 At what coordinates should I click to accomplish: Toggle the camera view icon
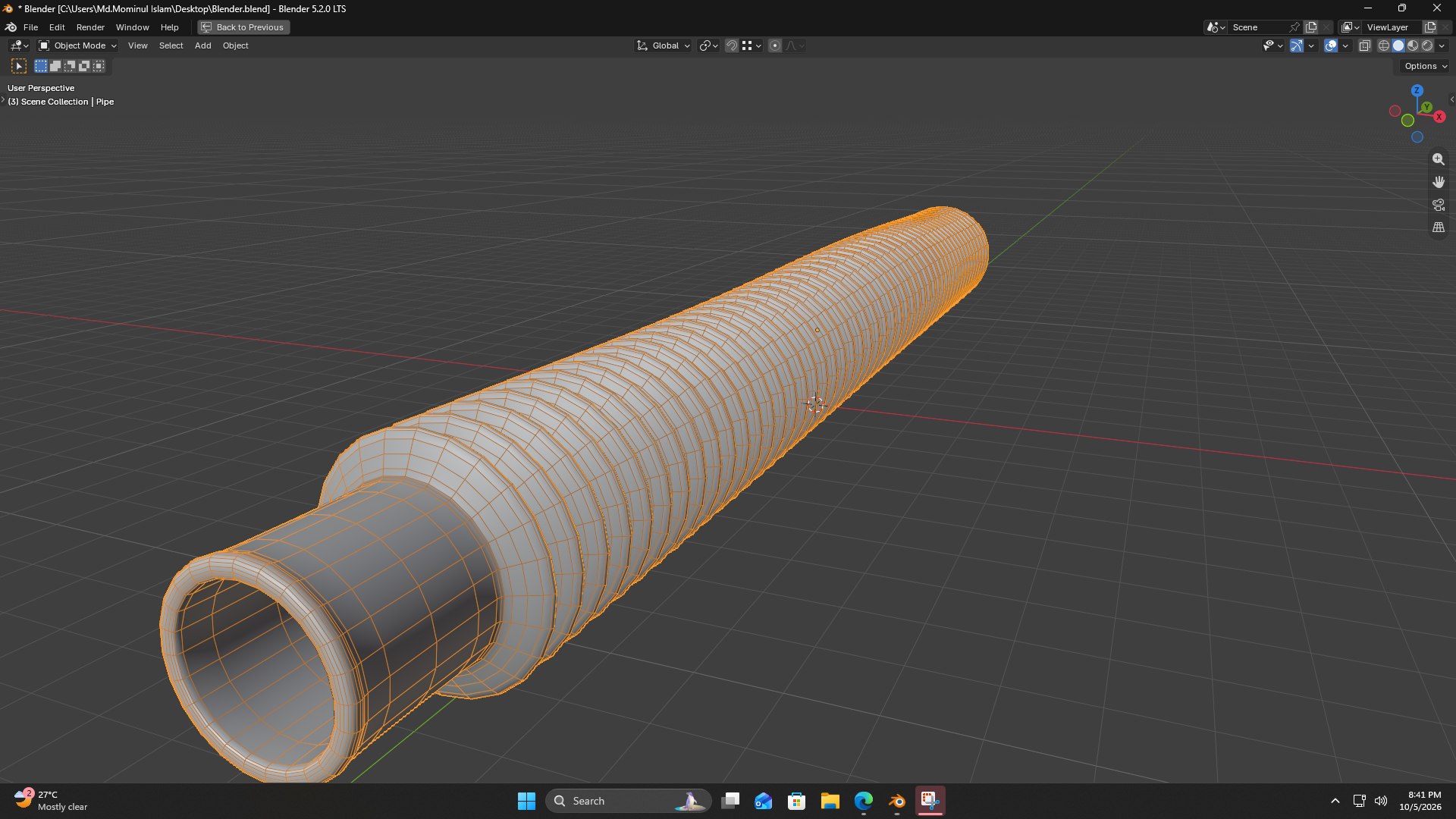pos(1438,205)
